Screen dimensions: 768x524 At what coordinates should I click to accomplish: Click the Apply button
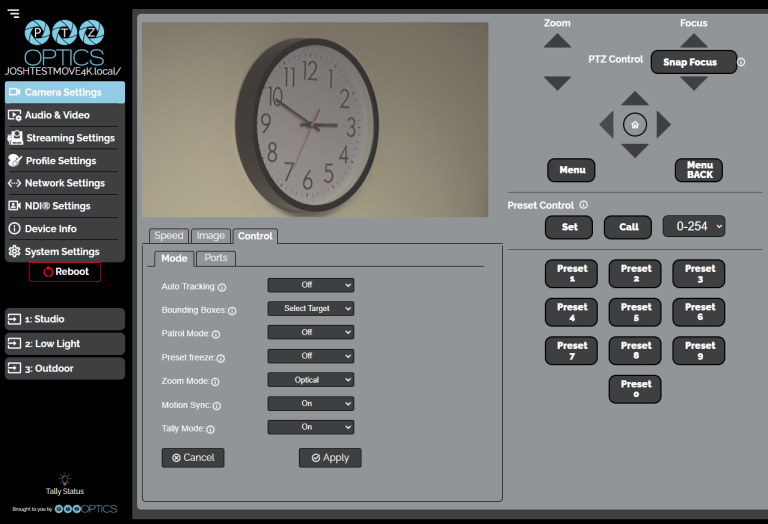(x=330, y=457)
